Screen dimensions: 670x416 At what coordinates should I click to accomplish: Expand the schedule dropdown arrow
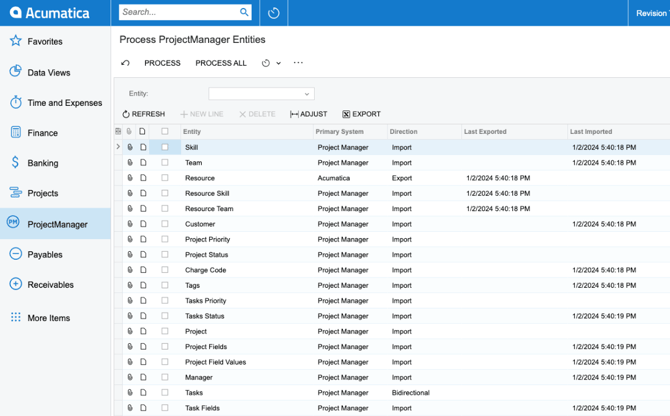[279, 63]
